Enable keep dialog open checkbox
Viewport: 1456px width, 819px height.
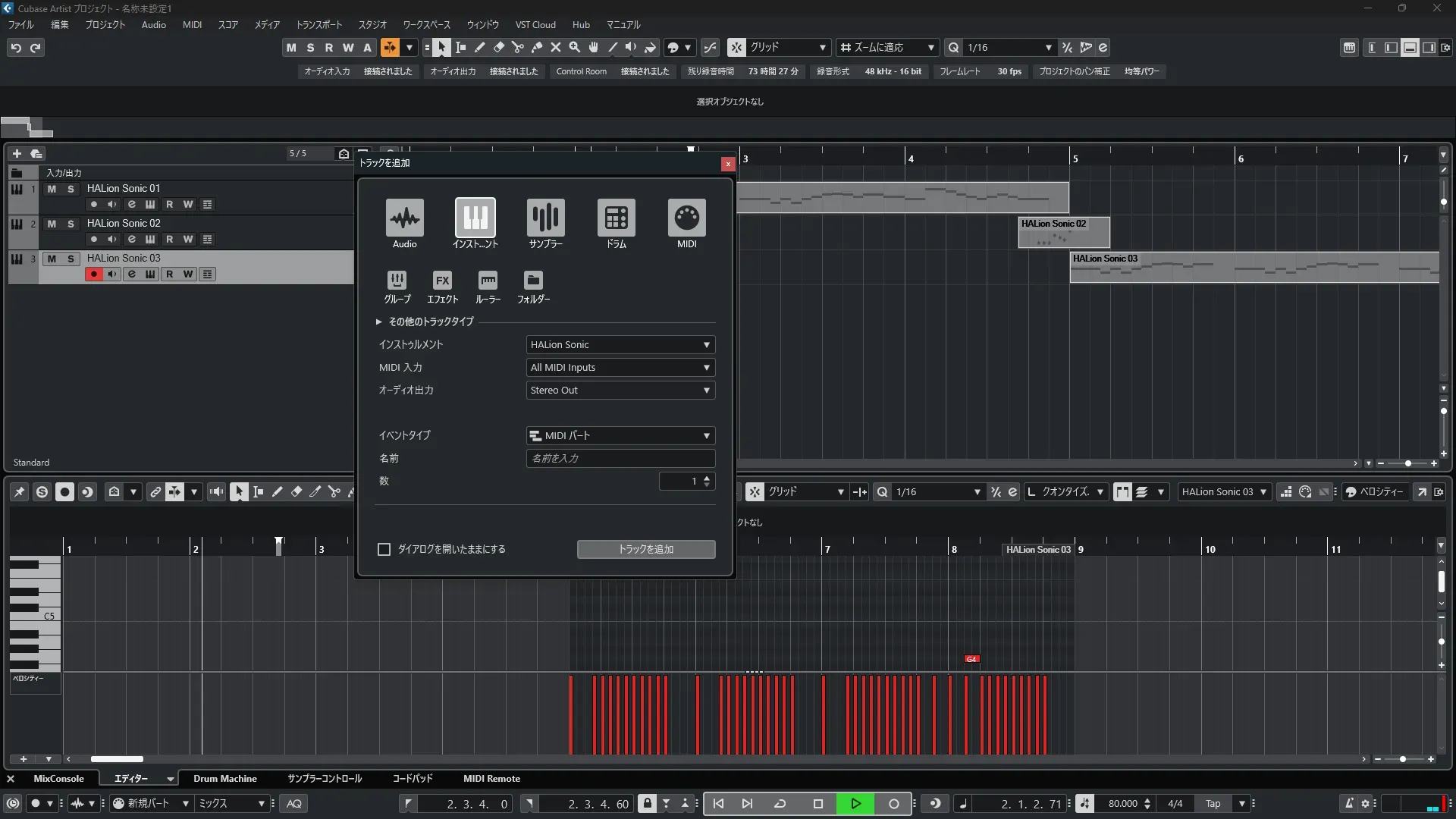384,549
